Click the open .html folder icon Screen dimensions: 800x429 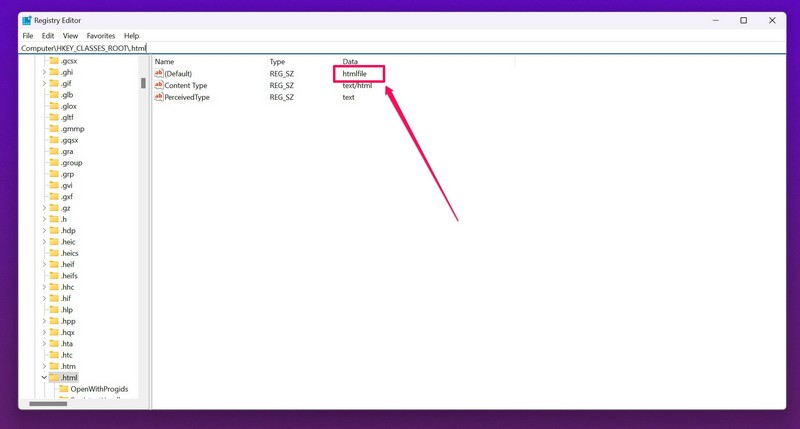tap(54, 377)
